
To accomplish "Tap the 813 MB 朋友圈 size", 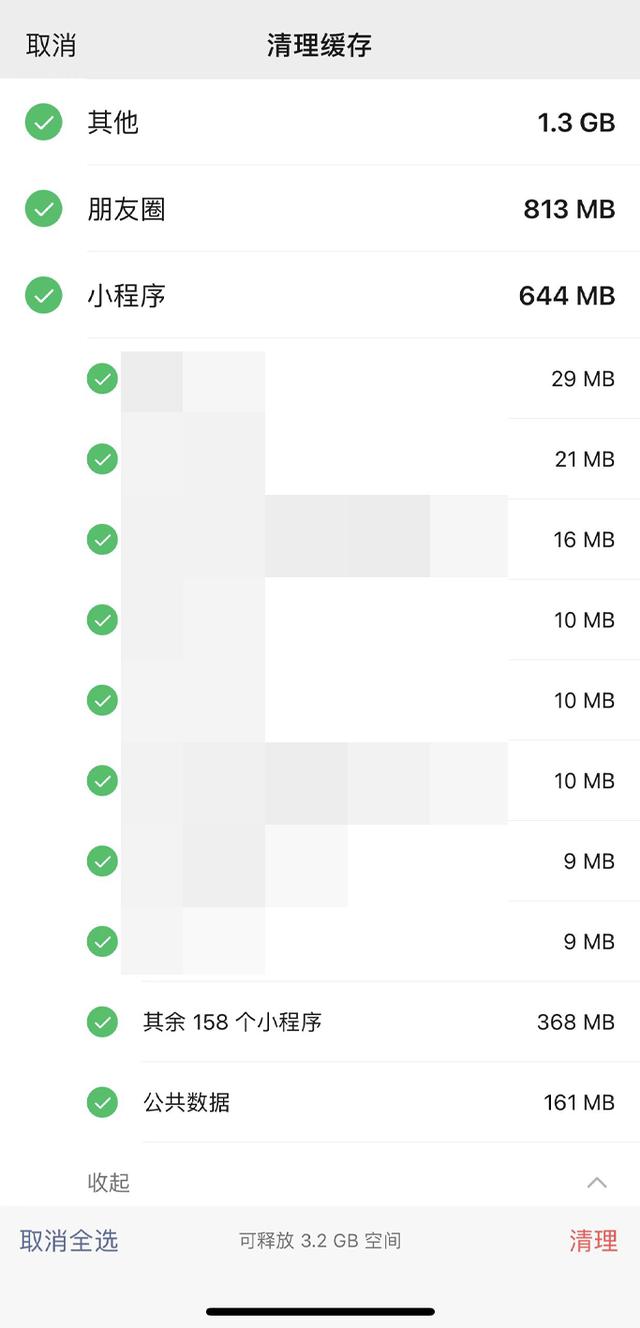I will 569,209.
